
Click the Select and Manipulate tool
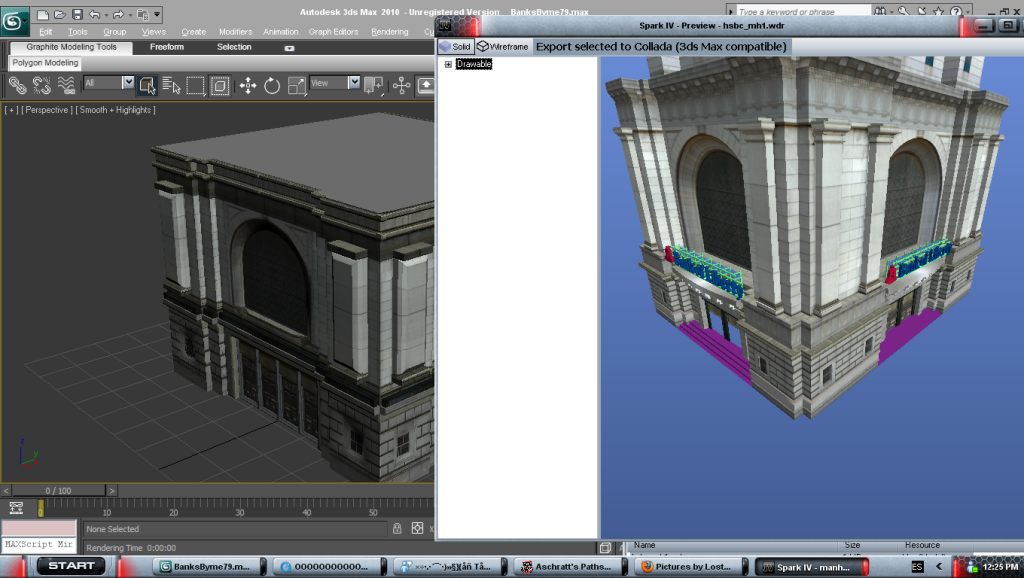(402, 86)
